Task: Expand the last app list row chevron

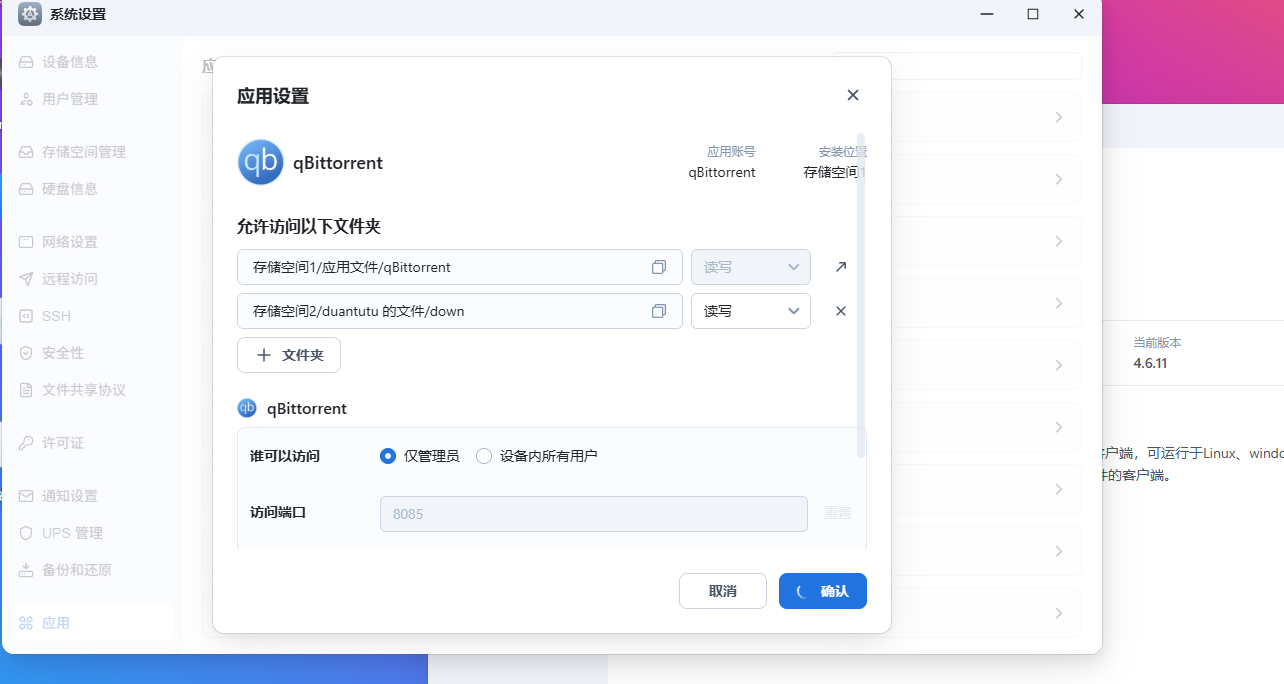Action: point(1059,613)
